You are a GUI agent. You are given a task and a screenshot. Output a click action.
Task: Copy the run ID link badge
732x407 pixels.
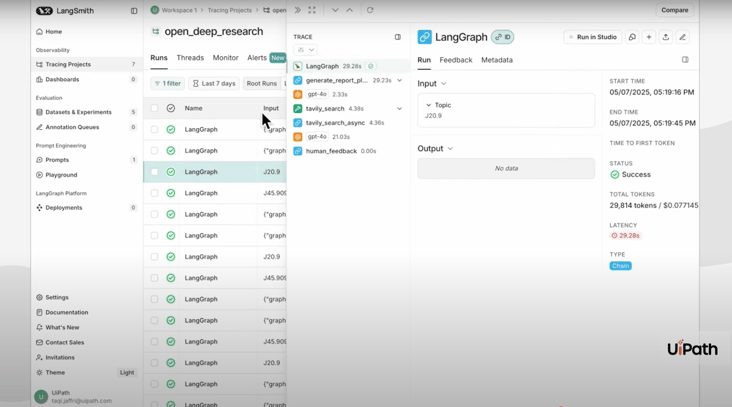click(503, 37)
